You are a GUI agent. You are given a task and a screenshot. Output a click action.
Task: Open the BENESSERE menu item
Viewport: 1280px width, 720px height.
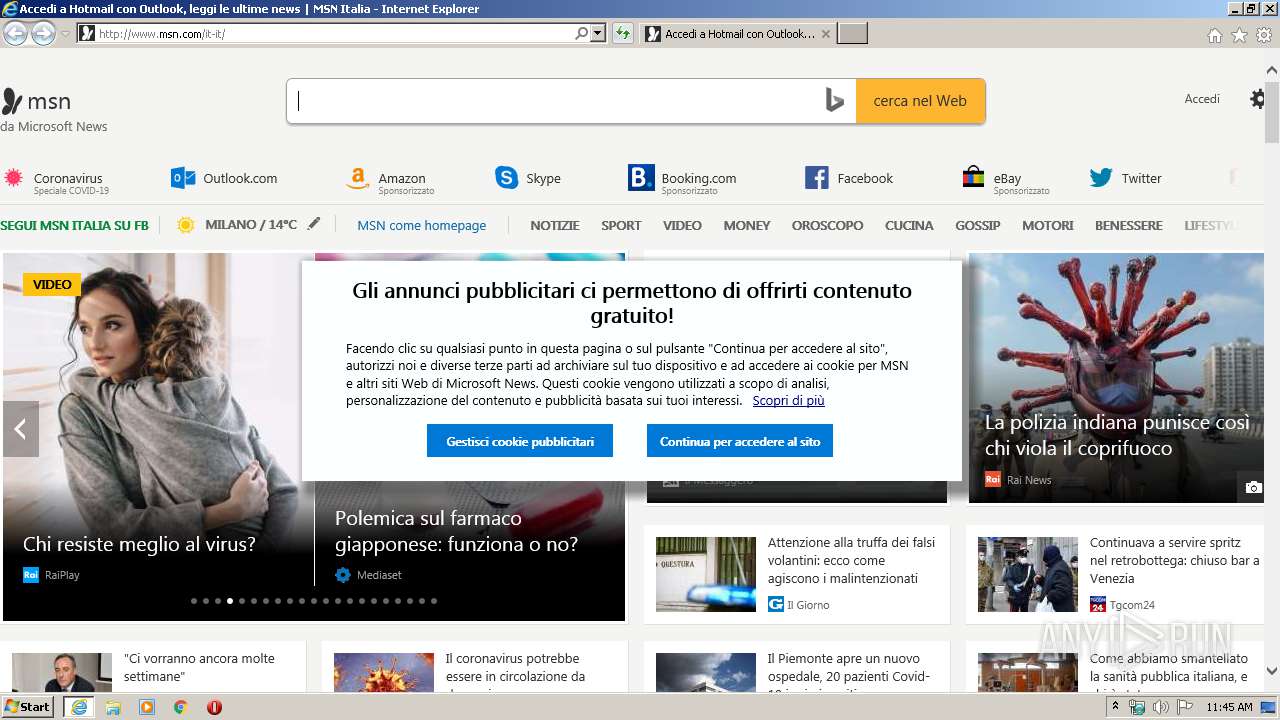click(1129, 225)
